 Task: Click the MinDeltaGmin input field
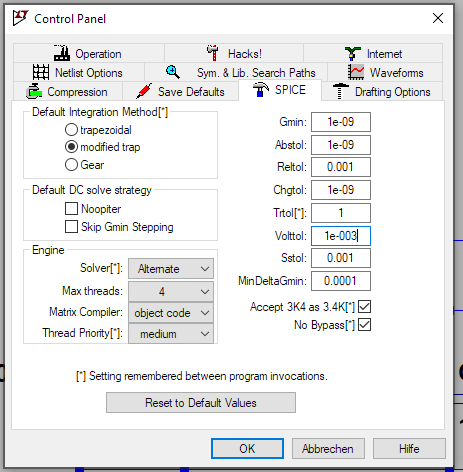pyautogui.click(x=341, y=281)
